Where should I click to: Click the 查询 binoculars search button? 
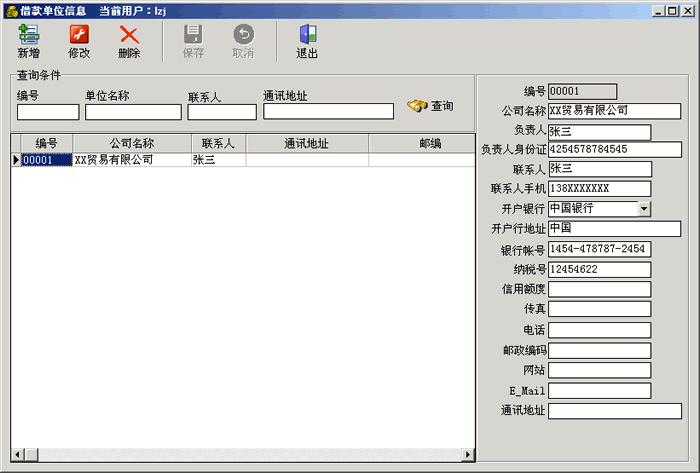click(x=430, y=106)
